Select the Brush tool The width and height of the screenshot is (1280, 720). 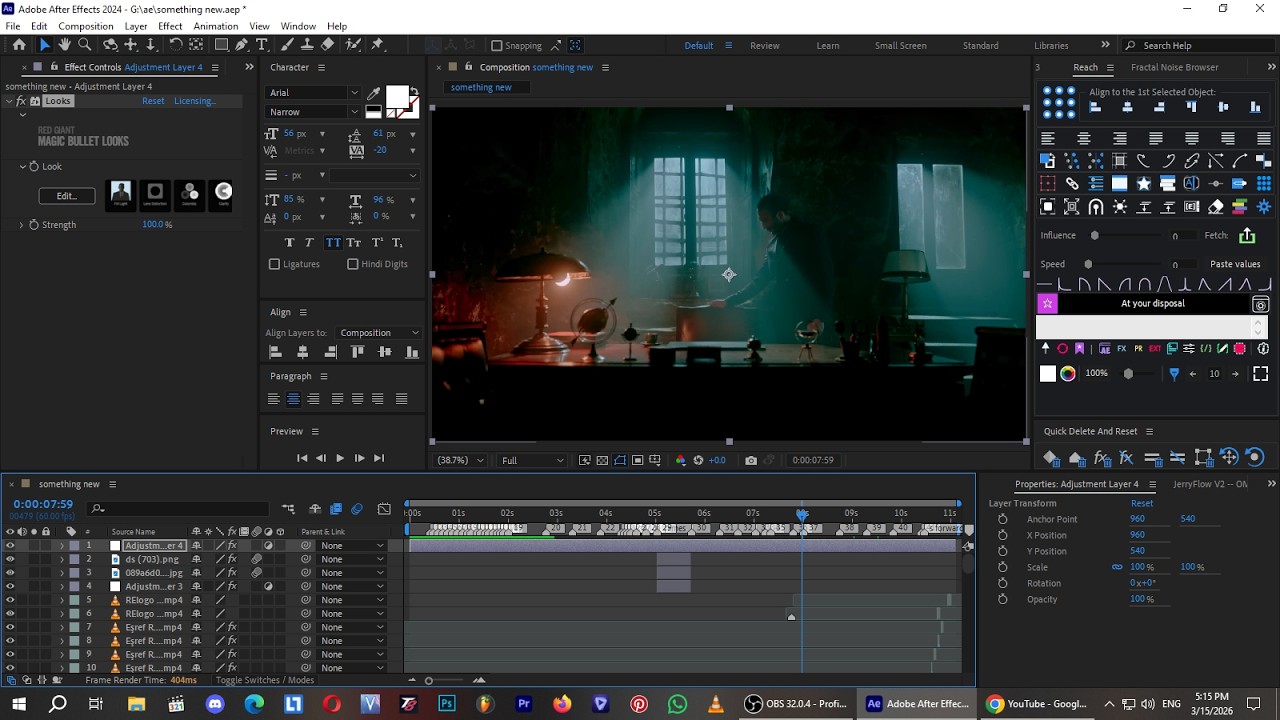coord(289,45)
